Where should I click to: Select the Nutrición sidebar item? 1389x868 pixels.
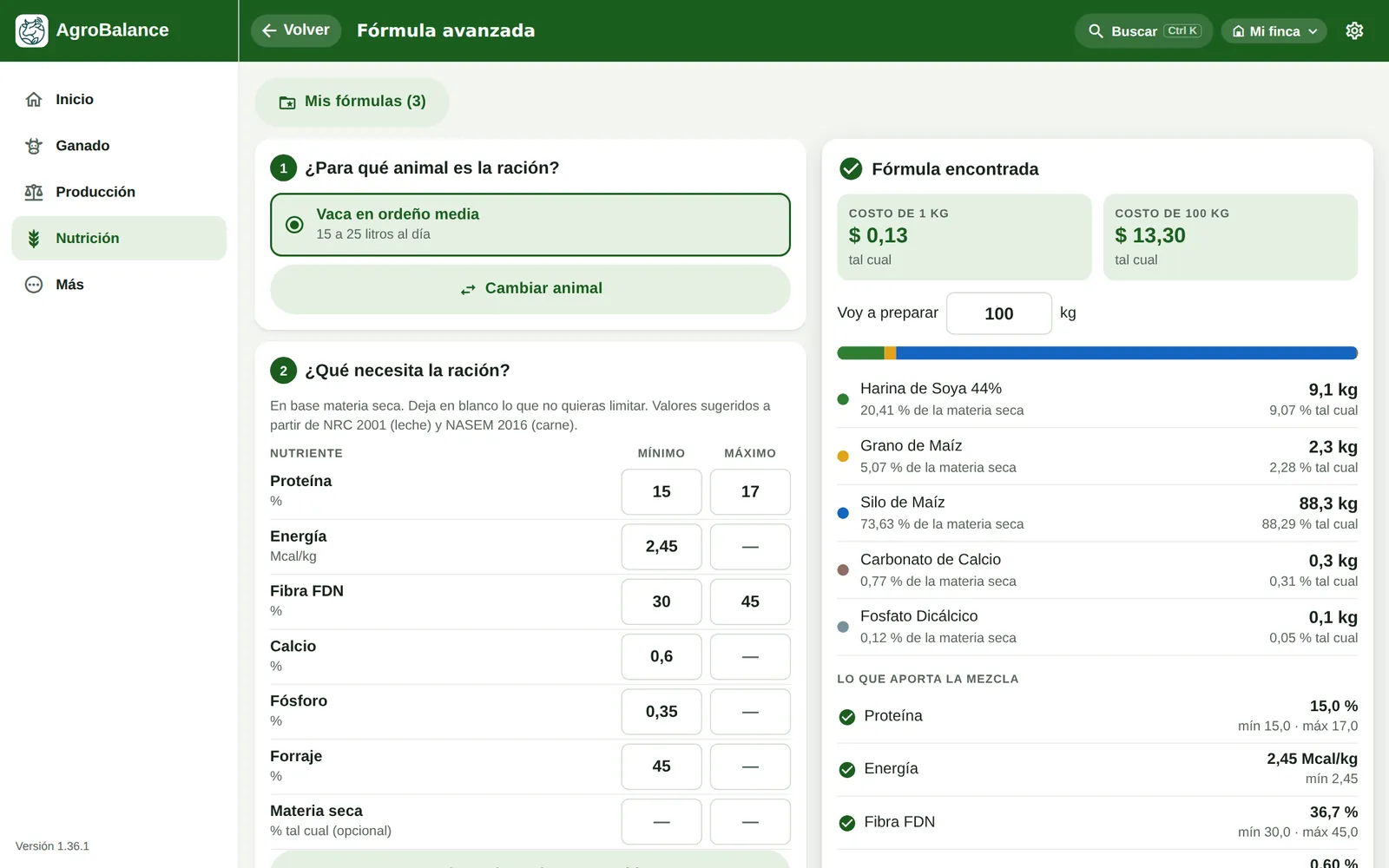point(119,238)
